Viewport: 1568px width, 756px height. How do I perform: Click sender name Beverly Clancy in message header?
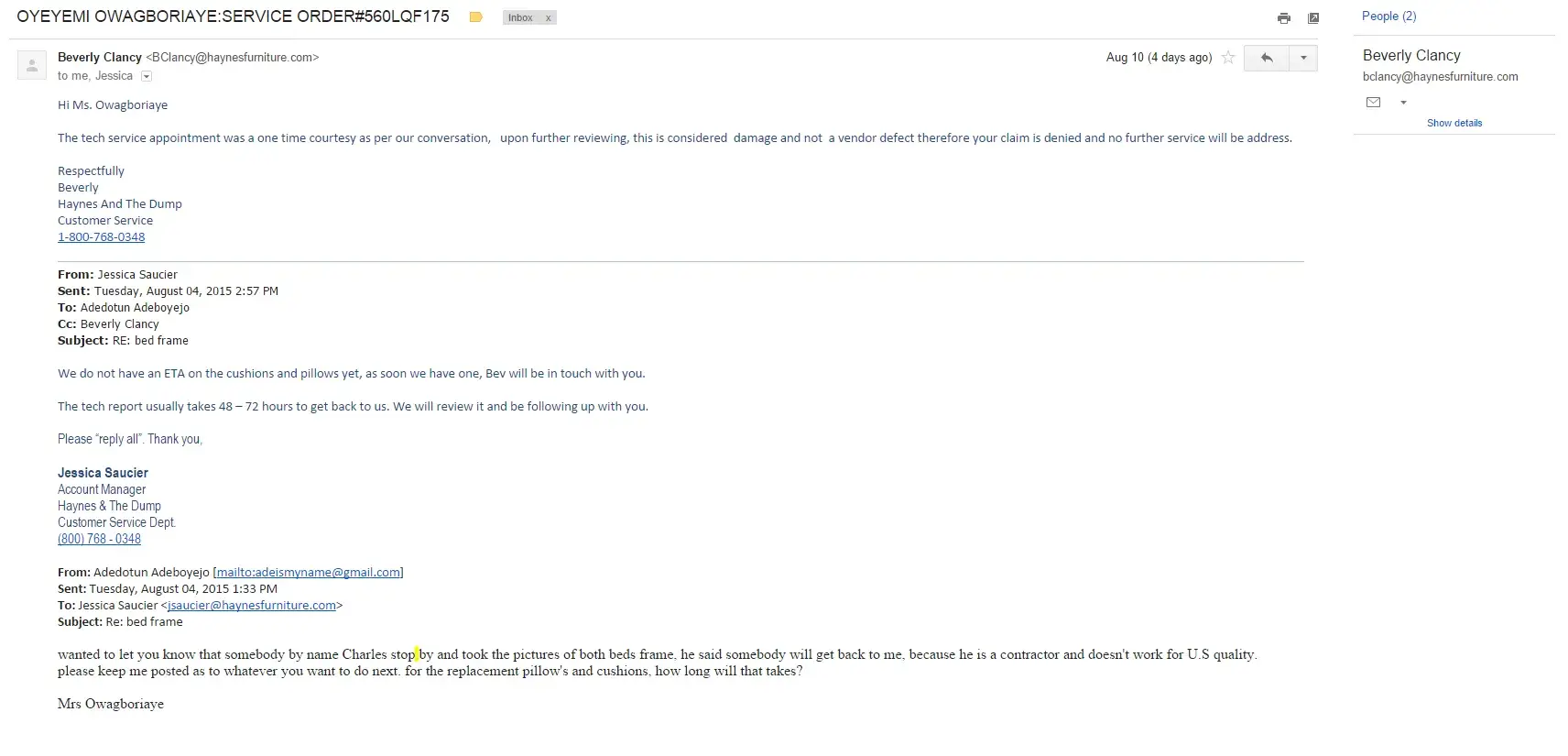100,58
